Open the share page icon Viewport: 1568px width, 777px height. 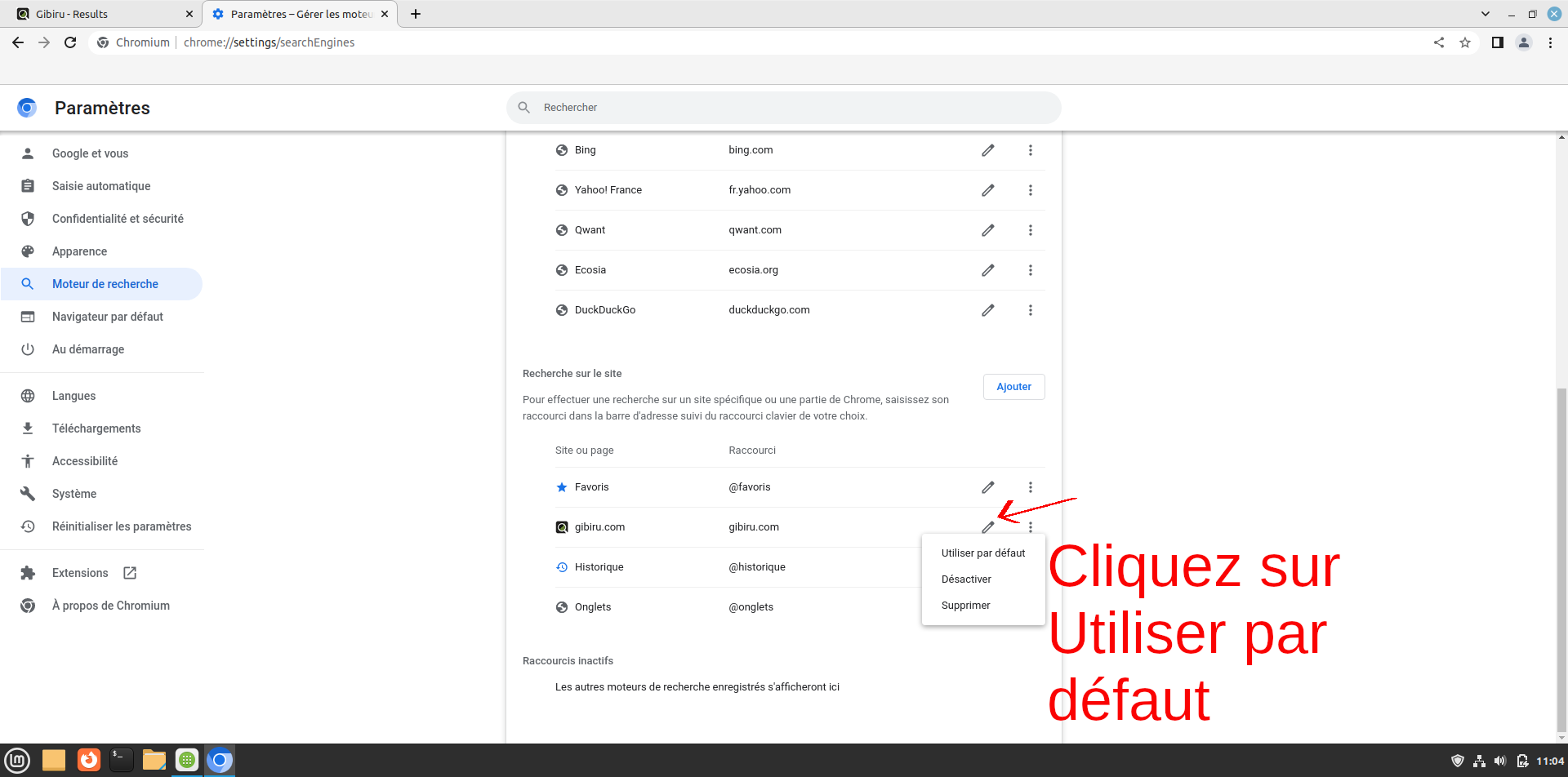click(1438, 42)
